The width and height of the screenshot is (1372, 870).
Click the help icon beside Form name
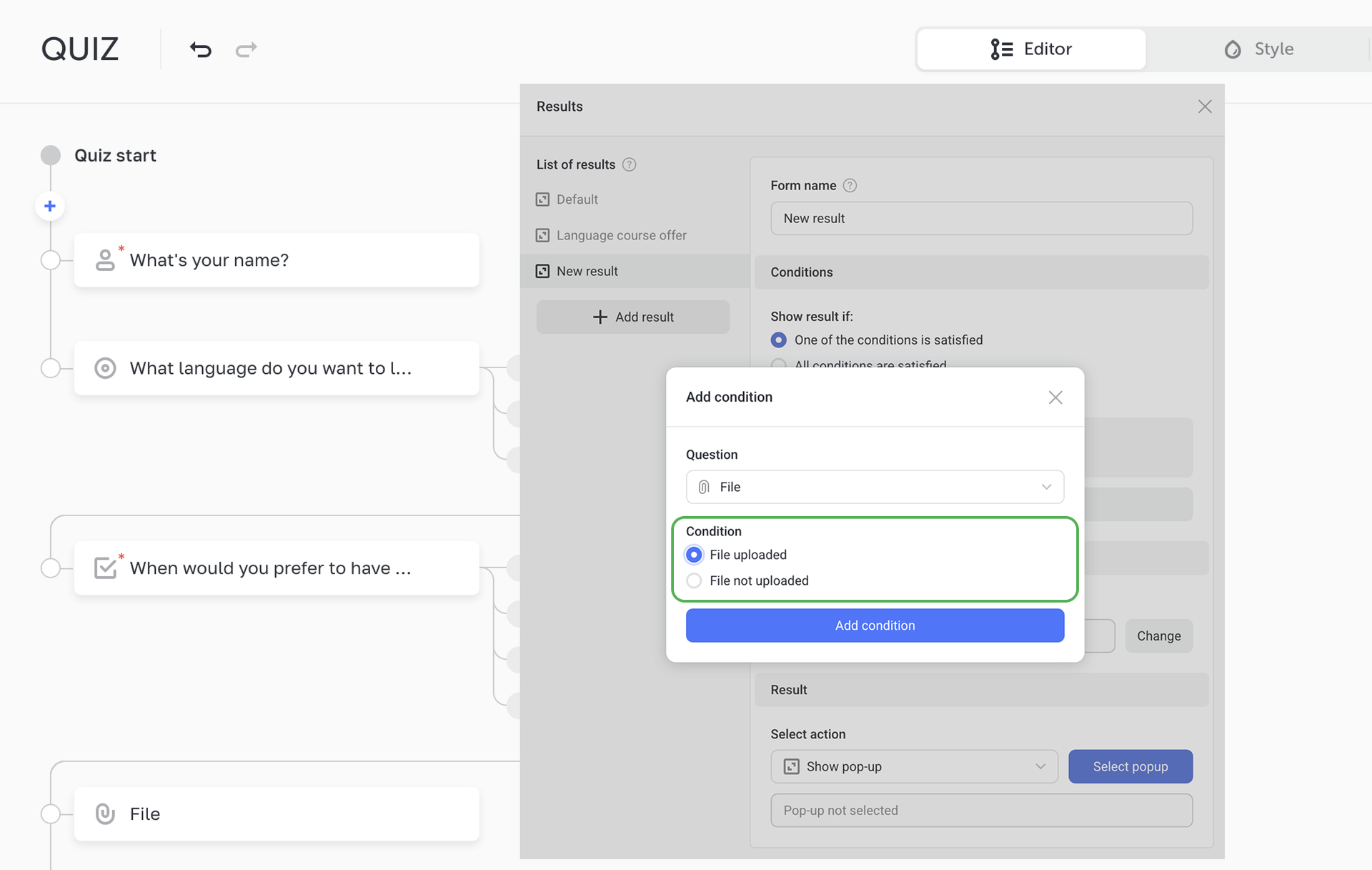click(850, 186)
